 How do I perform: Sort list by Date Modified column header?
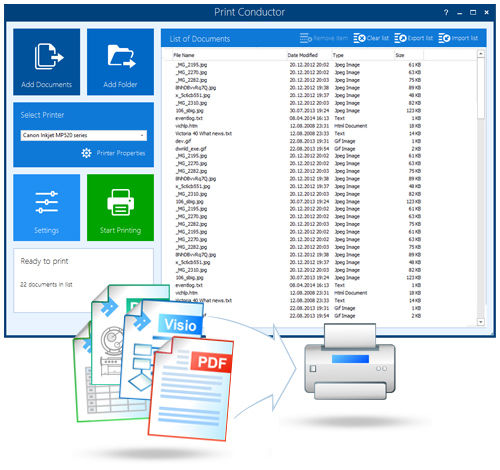(x=303, y=55)
